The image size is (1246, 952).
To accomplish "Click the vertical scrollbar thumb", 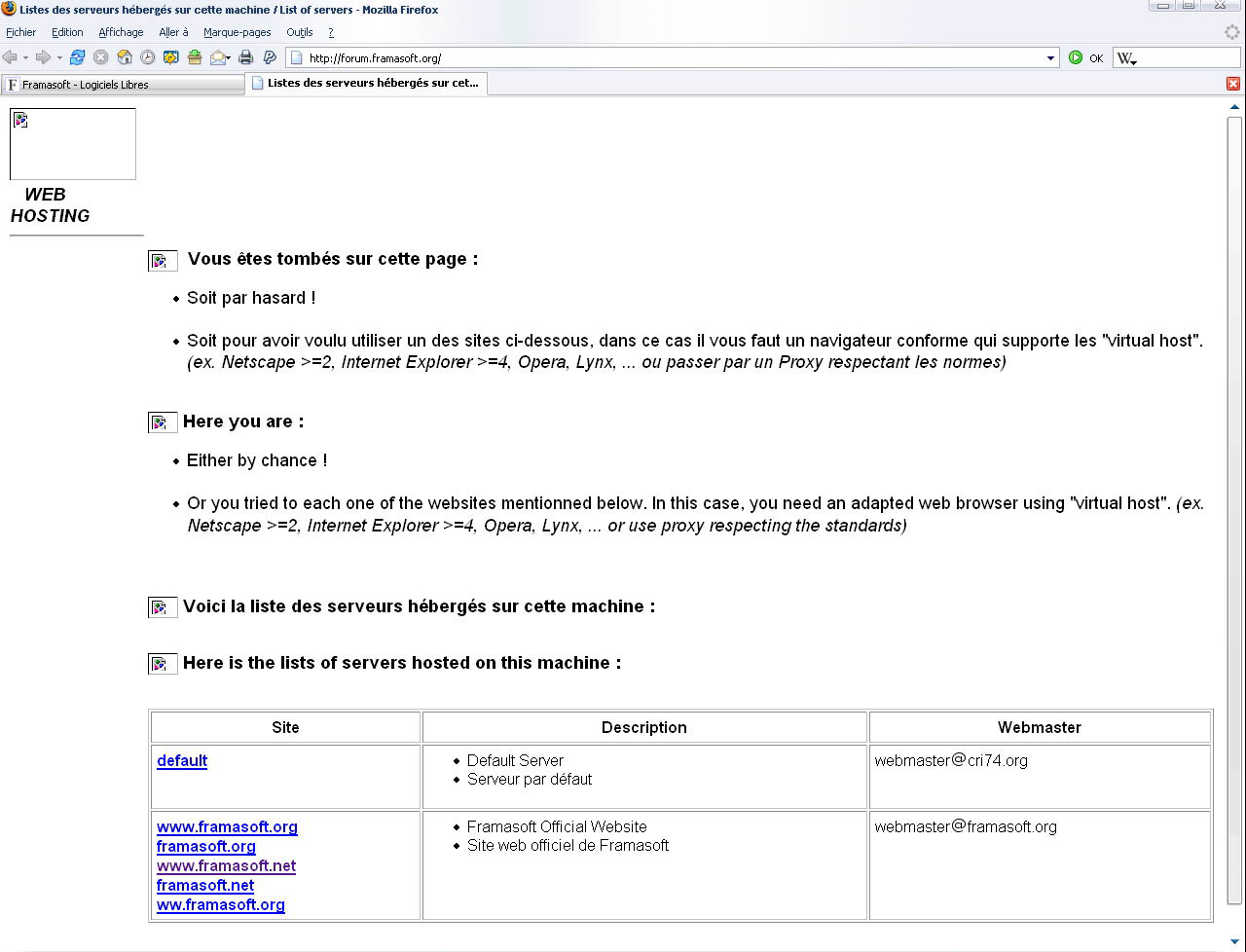I will click(x=1235, y=510).
